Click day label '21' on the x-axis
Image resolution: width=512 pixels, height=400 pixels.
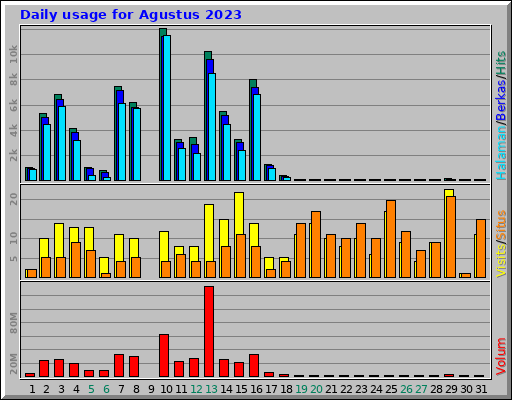click(331, 389)
